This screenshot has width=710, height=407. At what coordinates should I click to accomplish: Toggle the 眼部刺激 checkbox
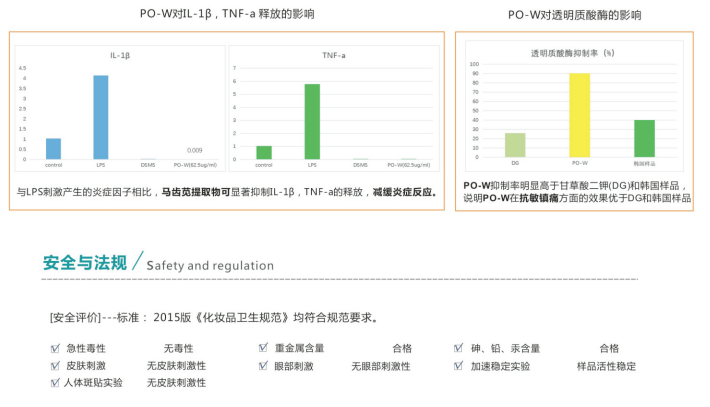coord(263,366)
